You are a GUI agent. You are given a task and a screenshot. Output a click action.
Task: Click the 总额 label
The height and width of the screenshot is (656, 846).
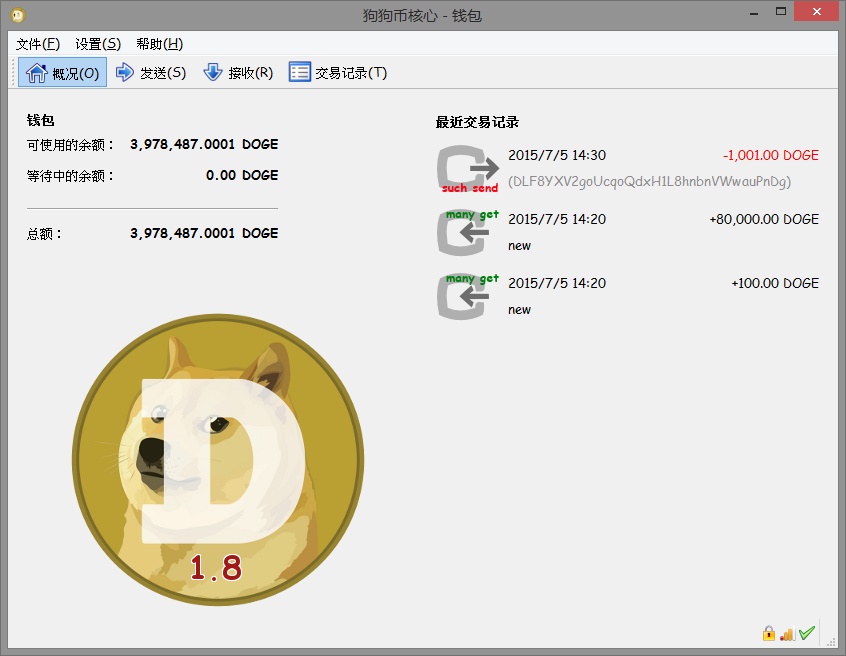(44, 234)
